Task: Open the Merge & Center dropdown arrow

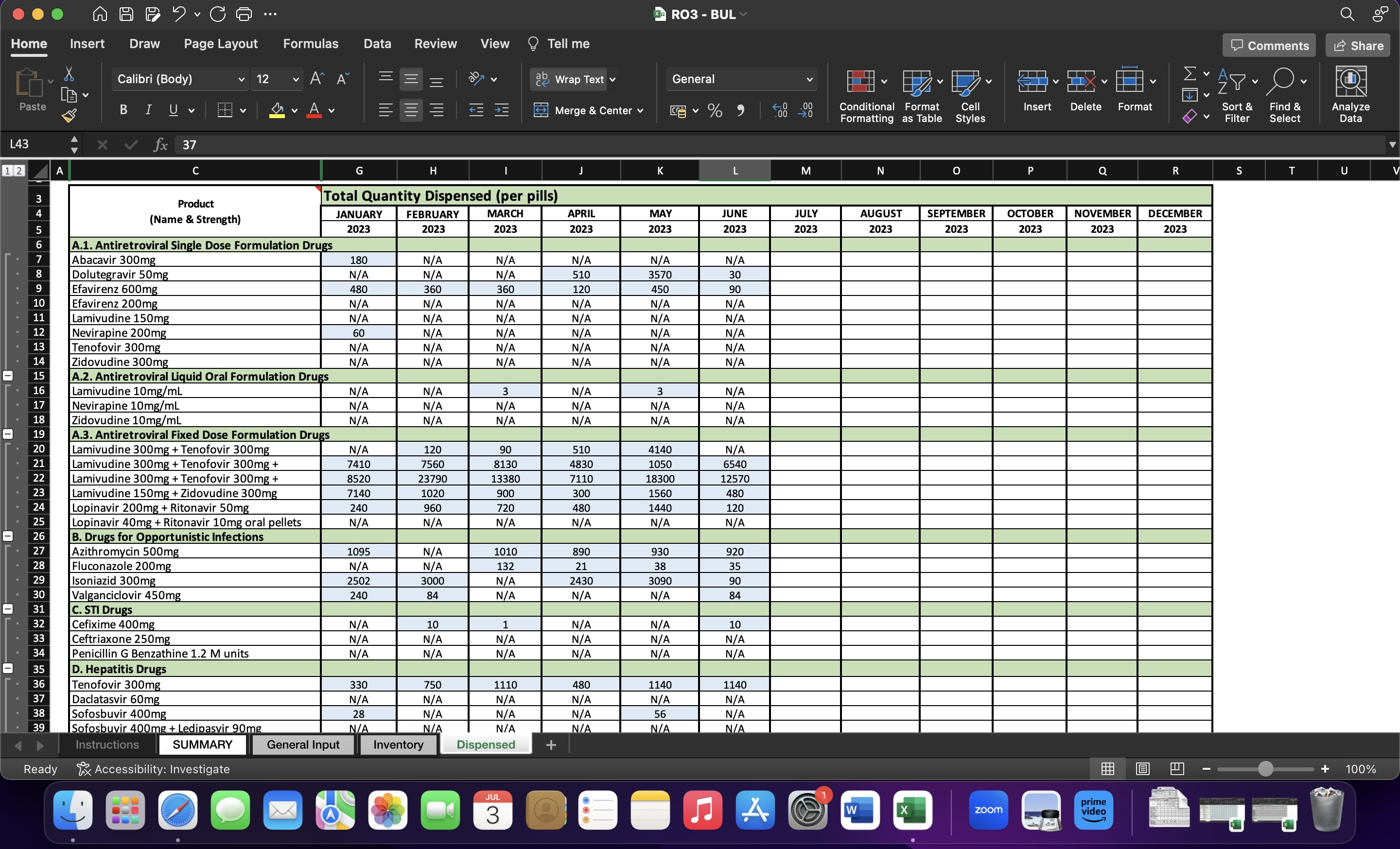Action: tap(640, 111)
